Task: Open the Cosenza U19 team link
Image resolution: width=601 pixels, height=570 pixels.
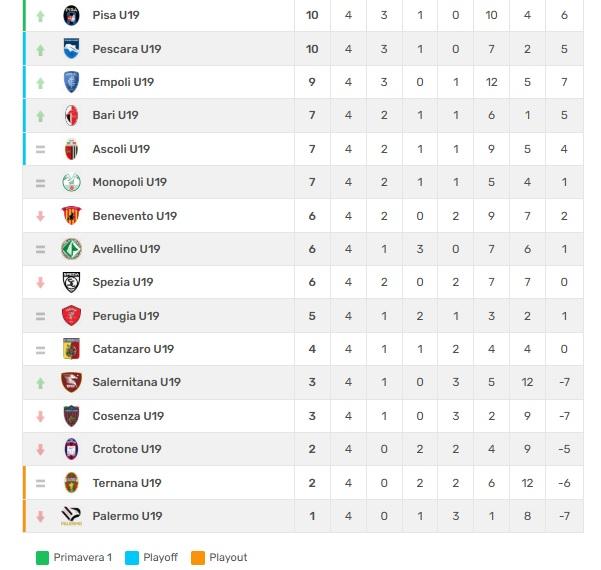Action: [x=128, y=416]
